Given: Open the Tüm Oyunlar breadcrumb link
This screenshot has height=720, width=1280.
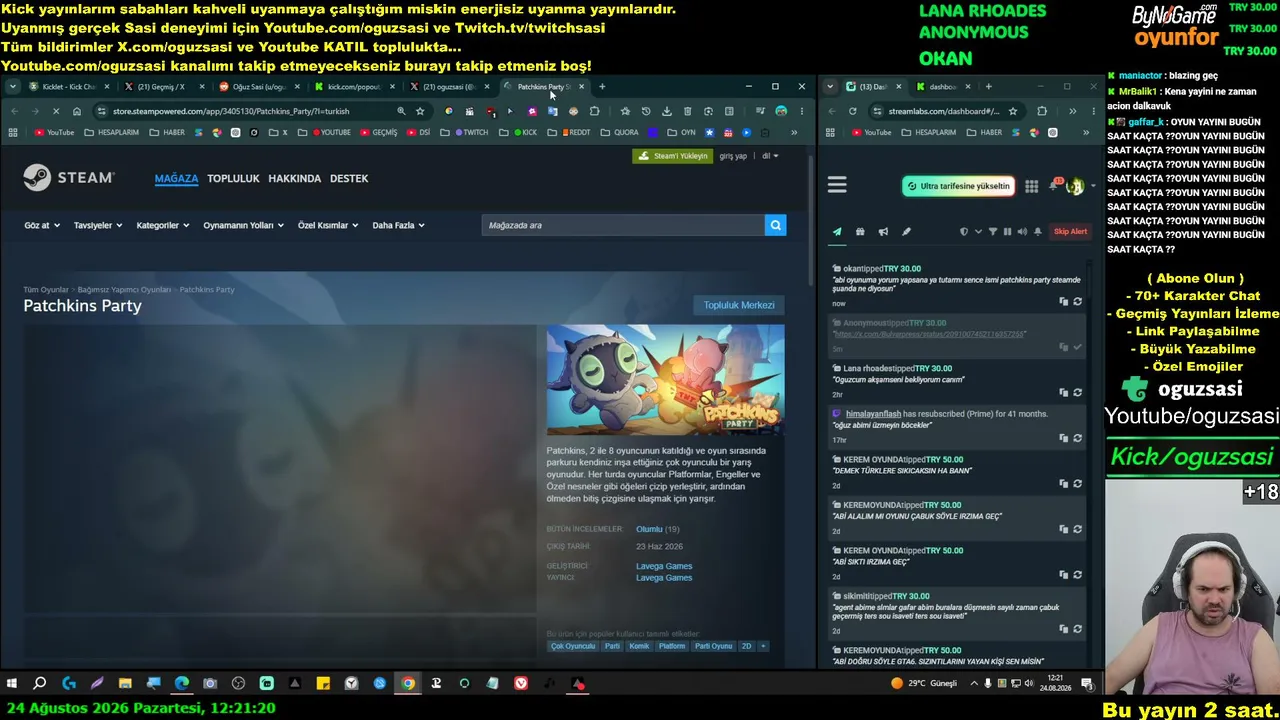Looking at the screenshot, I should coord(46,290).
